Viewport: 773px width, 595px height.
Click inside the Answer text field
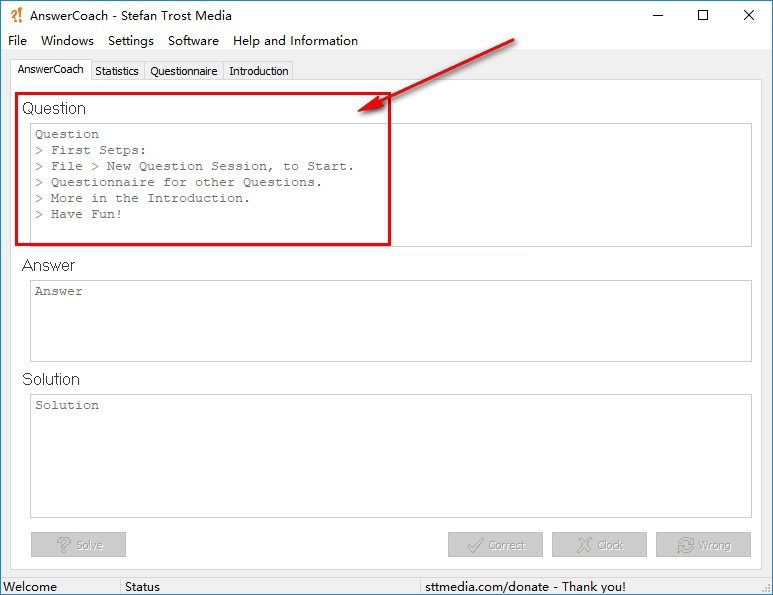click(391, 321)
